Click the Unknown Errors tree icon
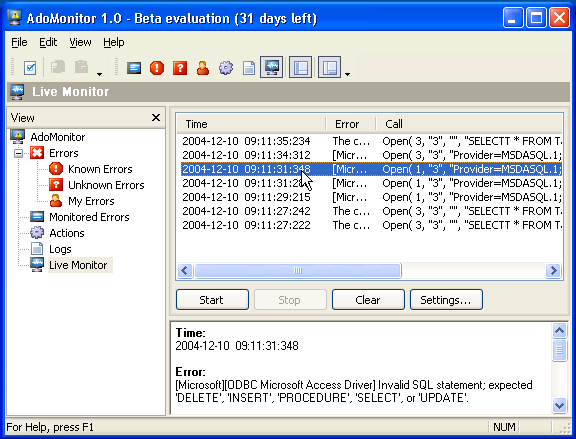Viewport: 576px width, 439px height. pos(56,185)
